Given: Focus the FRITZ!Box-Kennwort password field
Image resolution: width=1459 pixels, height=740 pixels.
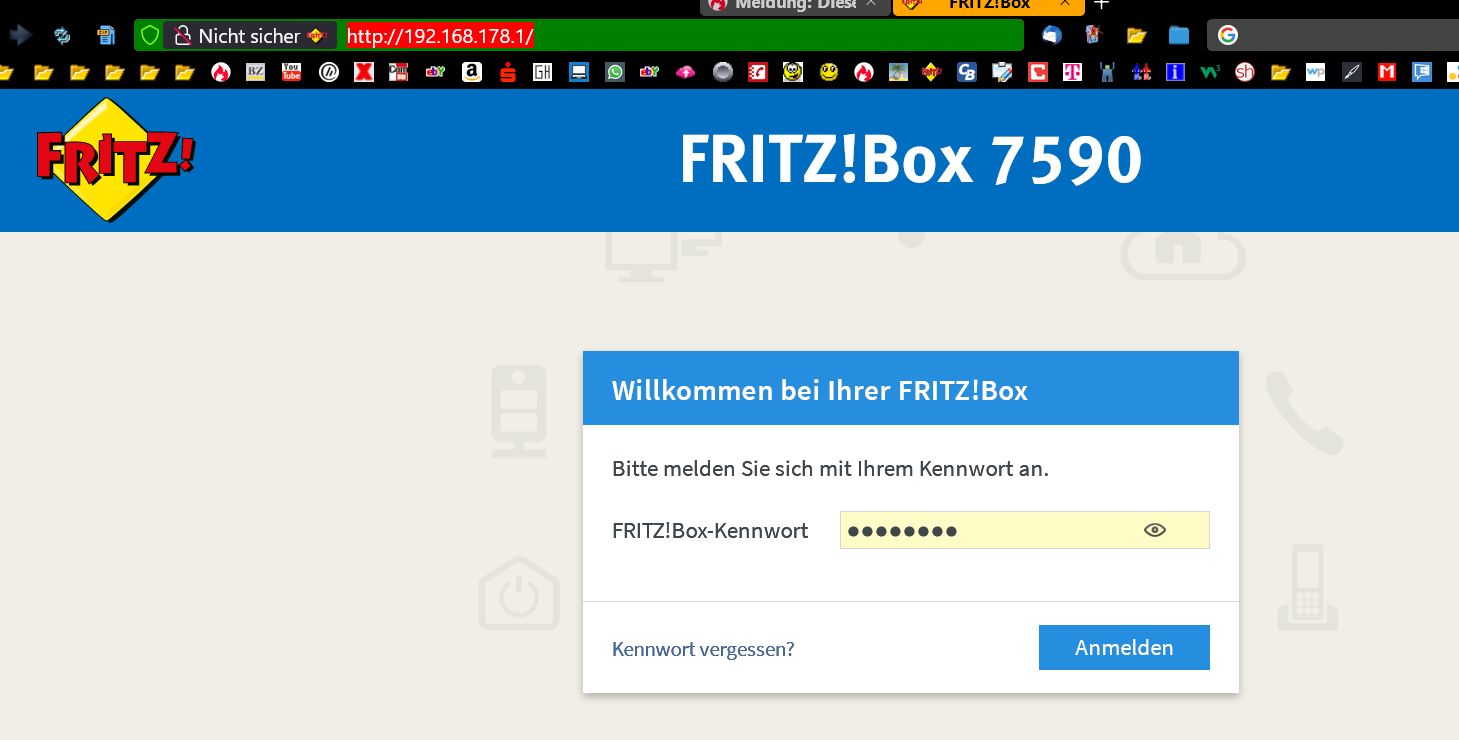Looking at the screenshot, I should (x=1025, y=530).
